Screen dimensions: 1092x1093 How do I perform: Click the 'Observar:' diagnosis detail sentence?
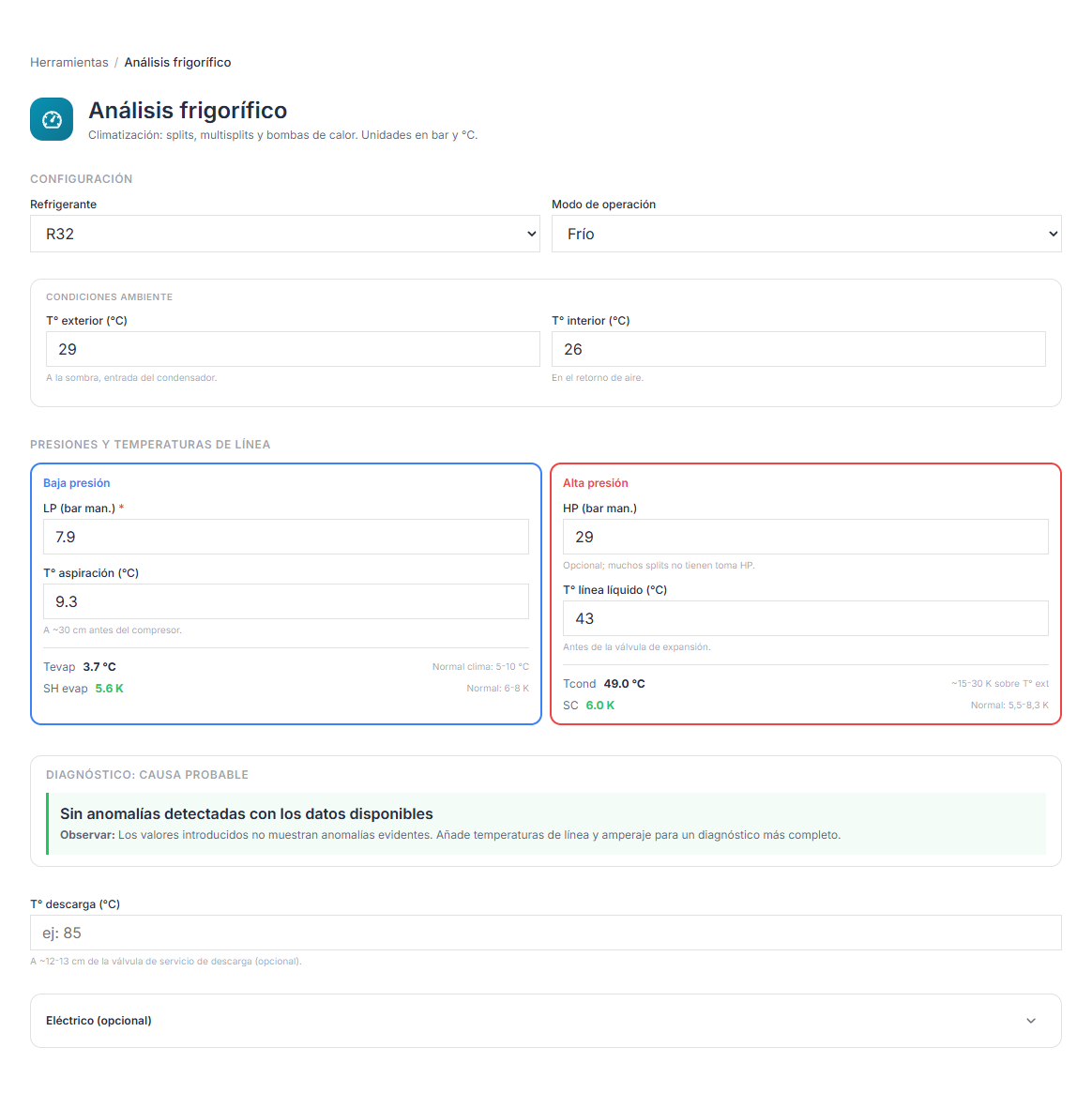coord(450,835)
